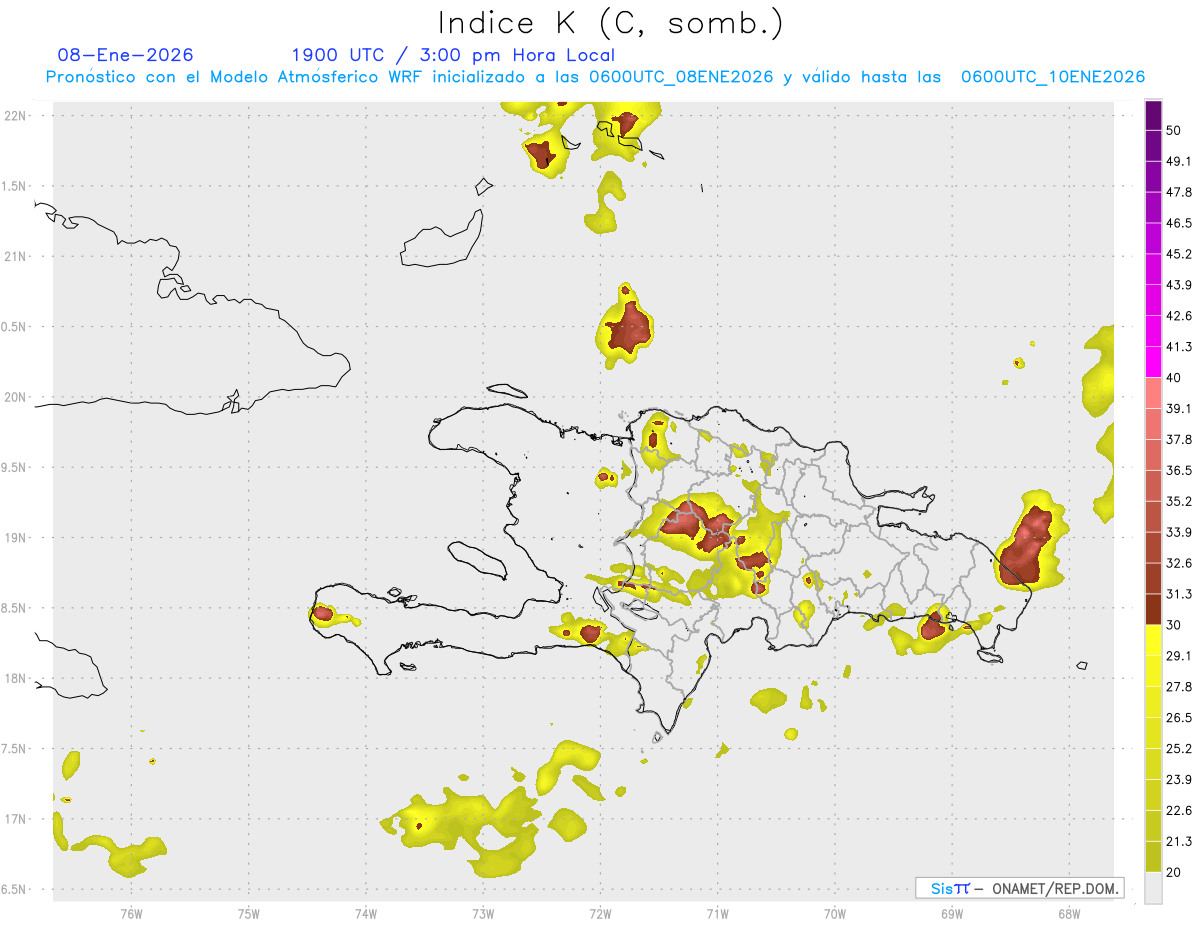Click the chart title "Indice K (C, somb.)"
The height and width of the screenshot is (927, 1200).
(611, 23)
